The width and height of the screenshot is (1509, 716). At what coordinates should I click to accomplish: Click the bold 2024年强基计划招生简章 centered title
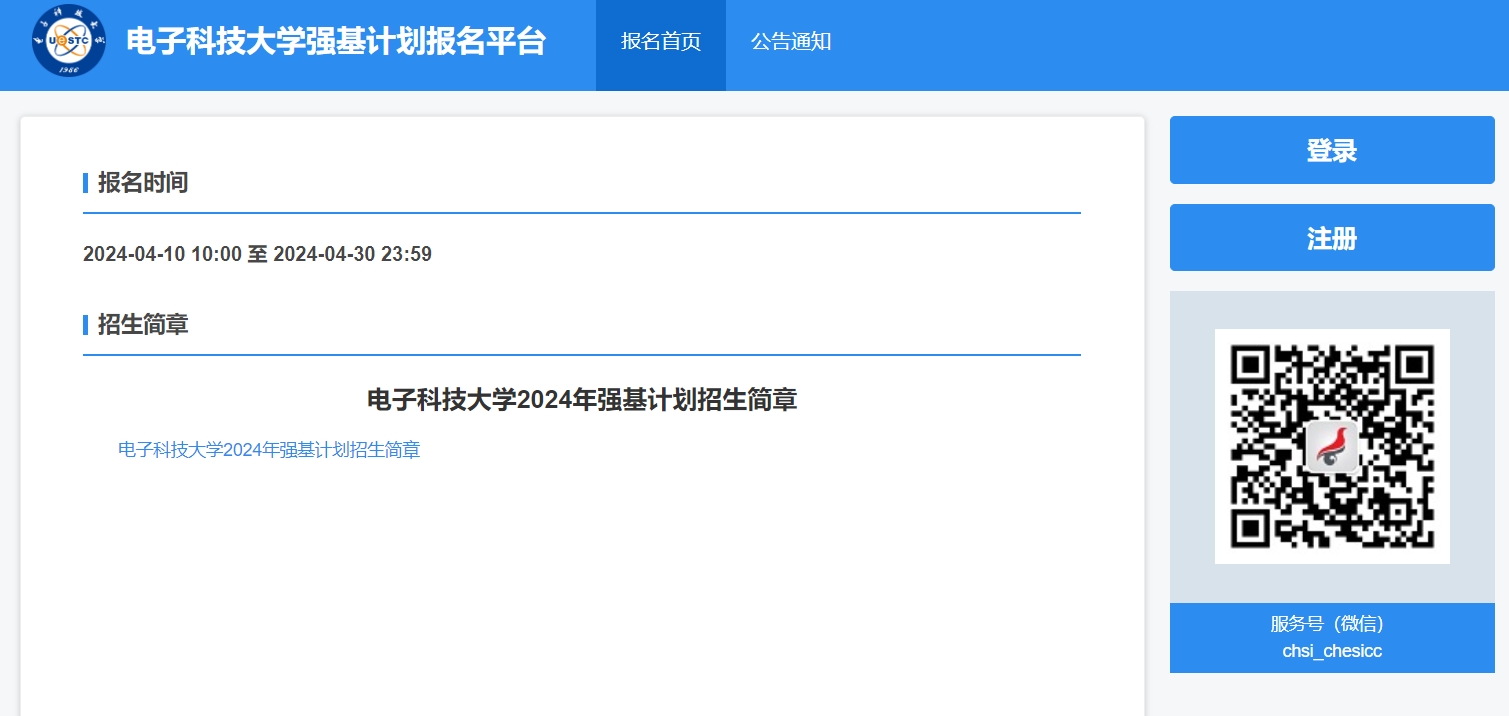point(582,400)
